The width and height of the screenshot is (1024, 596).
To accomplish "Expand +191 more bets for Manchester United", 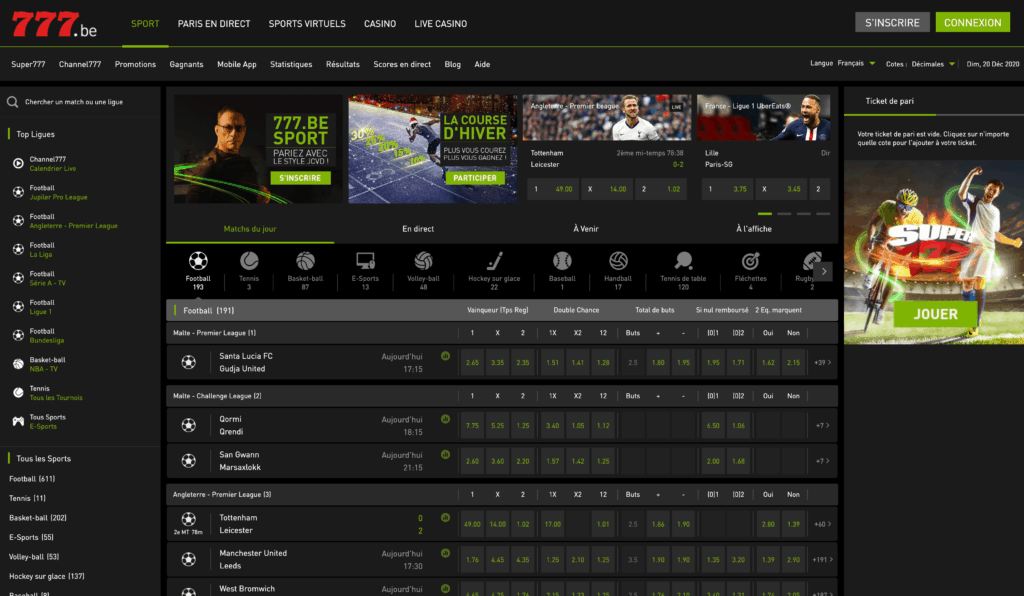I will (823, 559).
